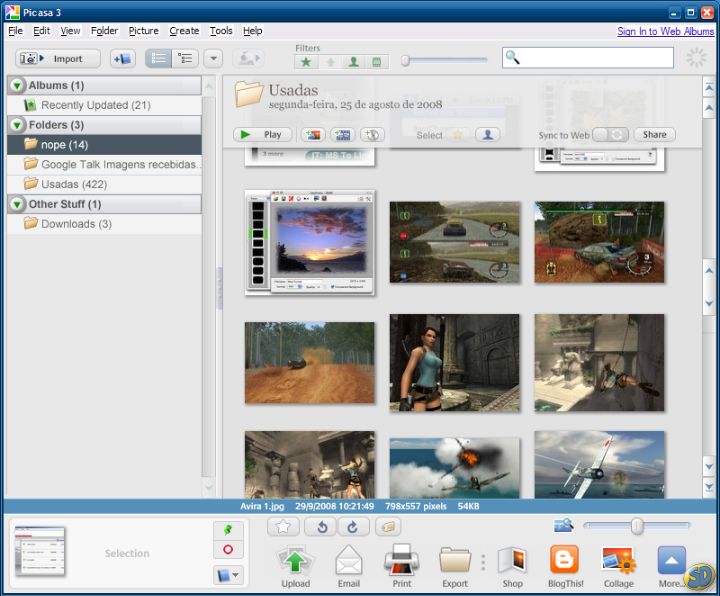720x596 pixels.
Task: Add a star to selected photo
Action: (283, 527)
